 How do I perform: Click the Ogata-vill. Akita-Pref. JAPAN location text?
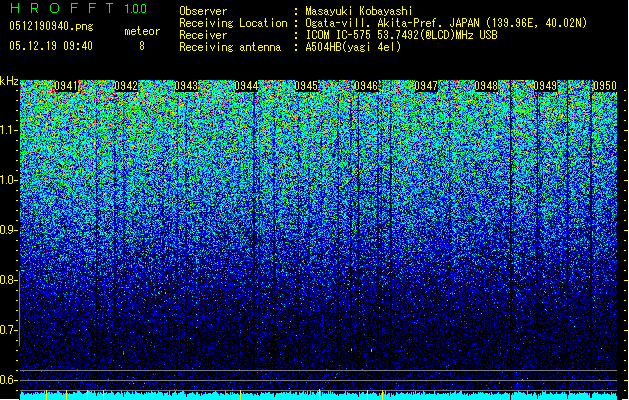[446, 23]
